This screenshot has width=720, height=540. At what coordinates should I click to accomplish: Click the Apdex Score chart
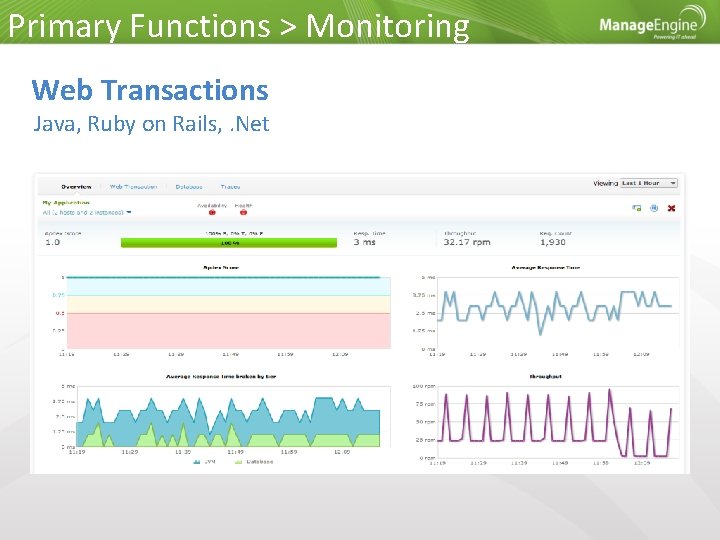[228, 313]
